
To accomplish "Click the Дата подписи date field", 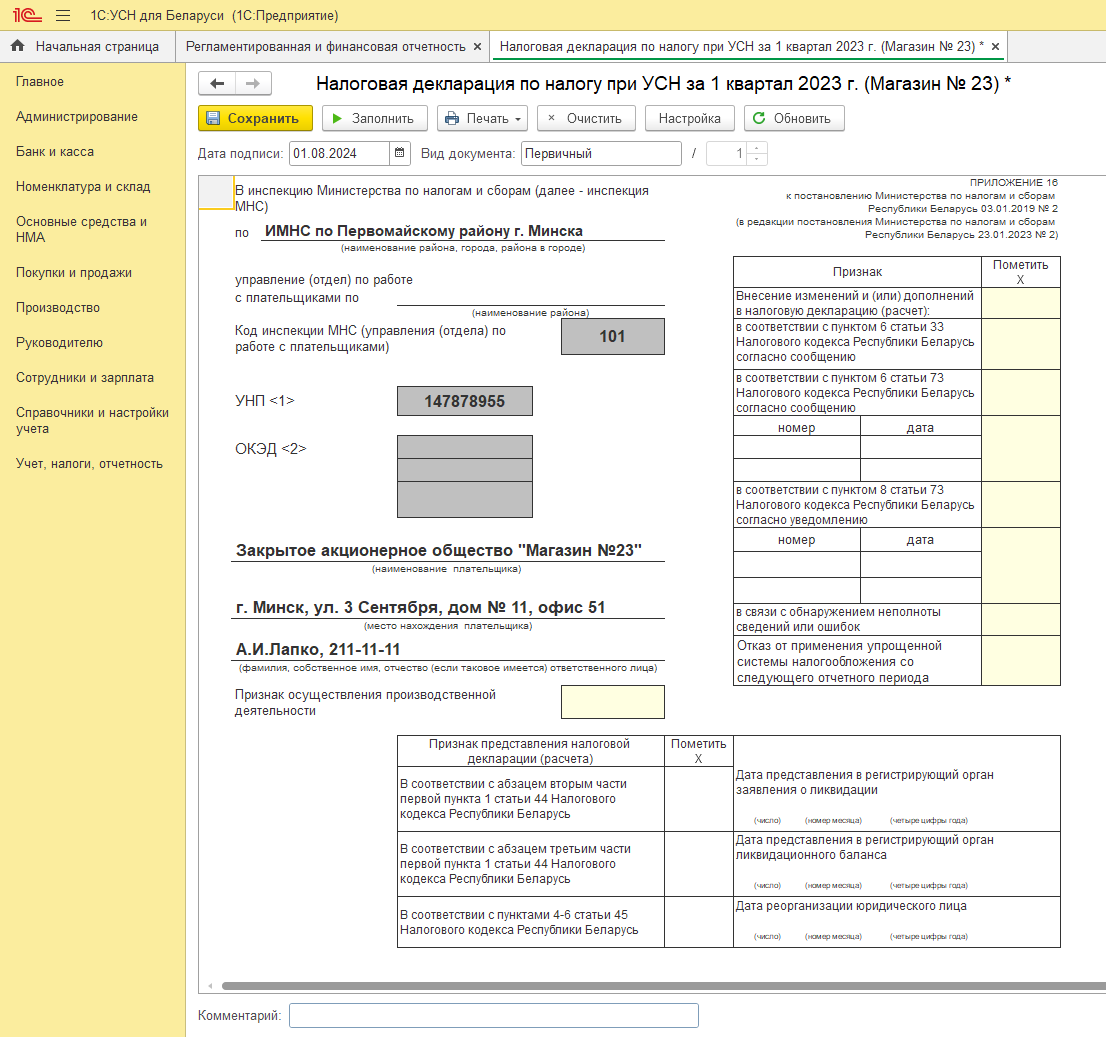I will pos(339,153).
